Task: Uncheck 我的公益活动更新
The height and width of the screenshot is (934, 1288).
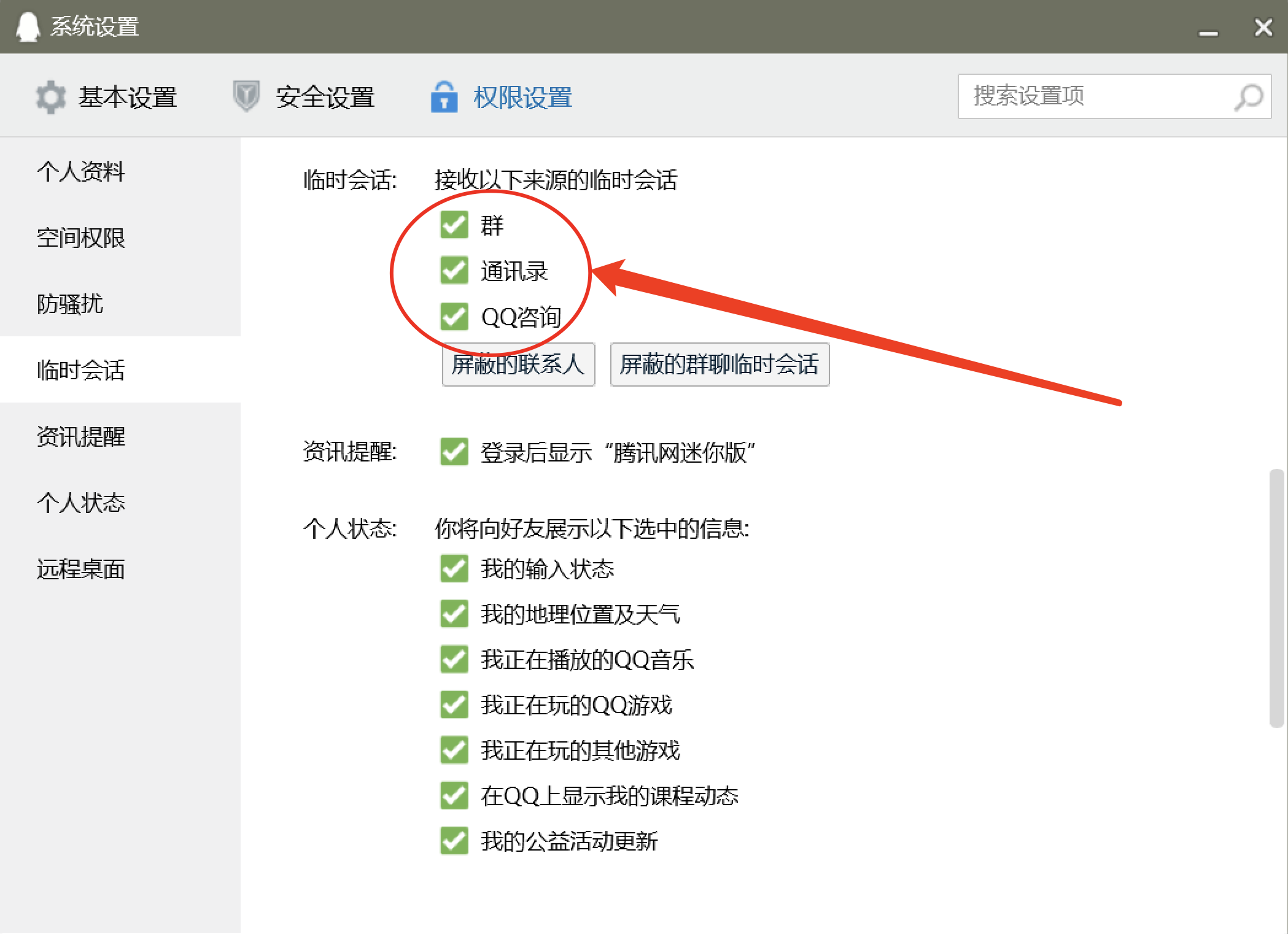Action: [454, 841]
